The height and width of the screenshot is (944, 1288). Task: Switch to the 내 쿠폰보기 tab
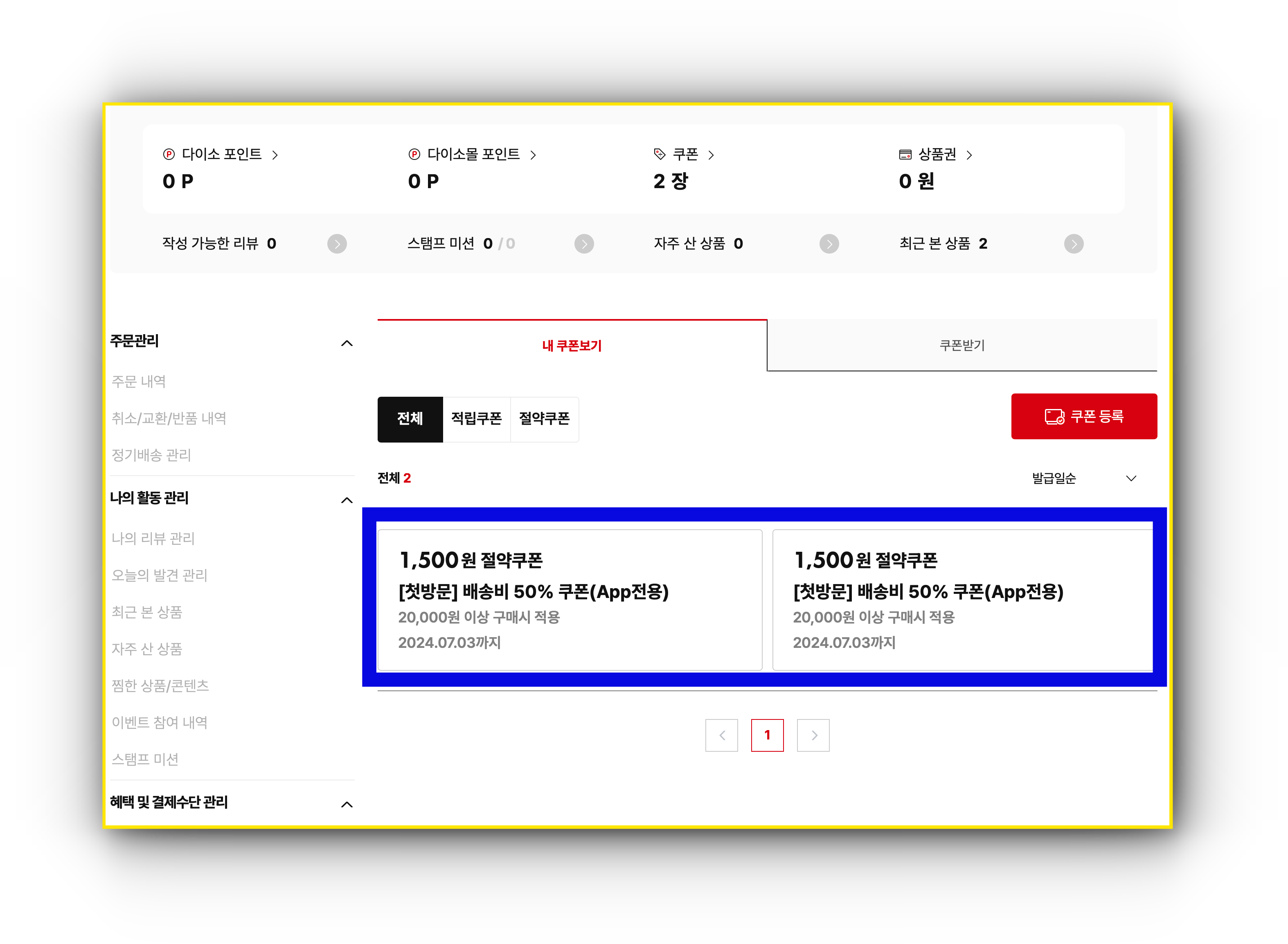tap(572, 346)
